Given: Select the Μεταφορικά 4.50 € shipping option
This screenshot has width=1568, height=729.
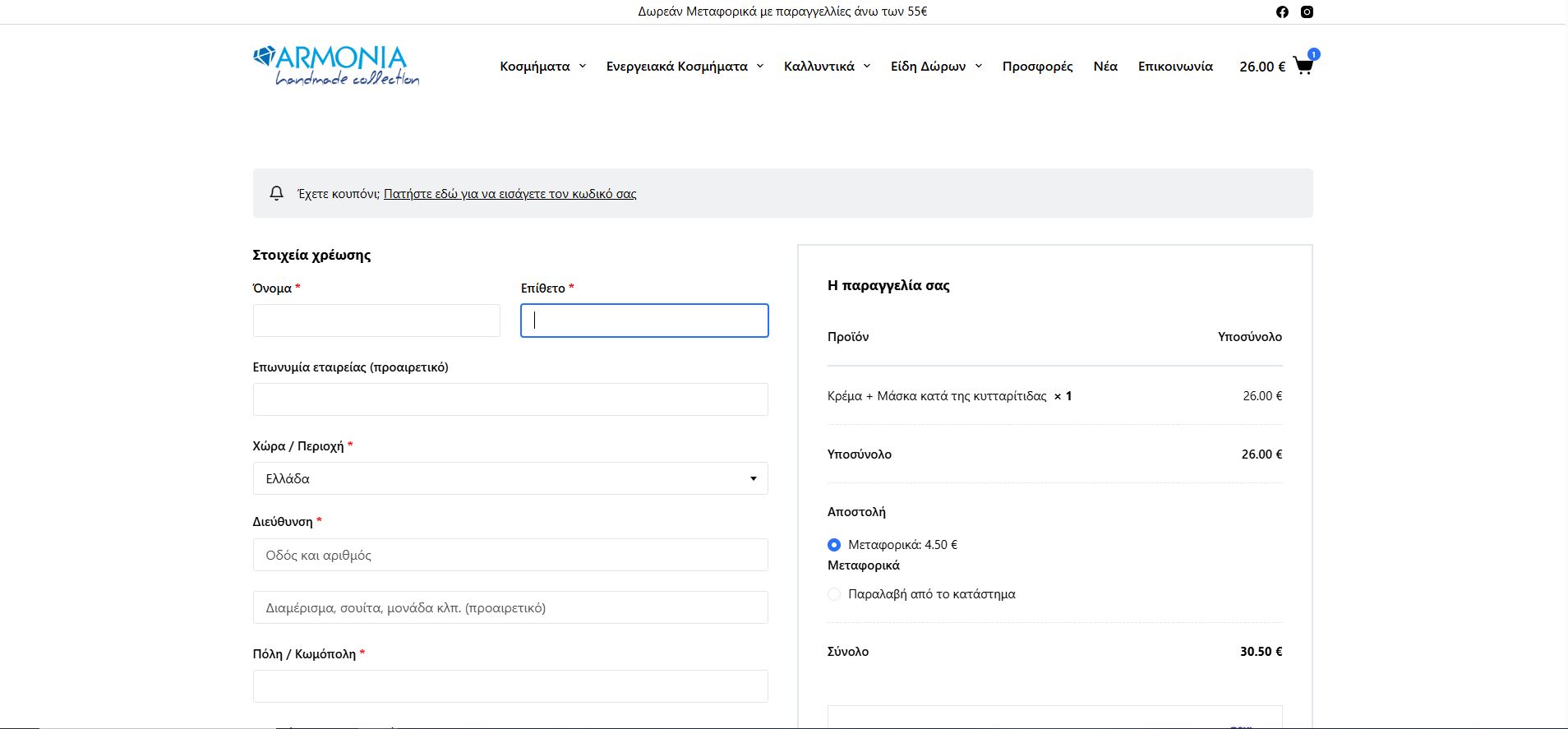Looking at the screenshot, I should (x=834, y=545).
